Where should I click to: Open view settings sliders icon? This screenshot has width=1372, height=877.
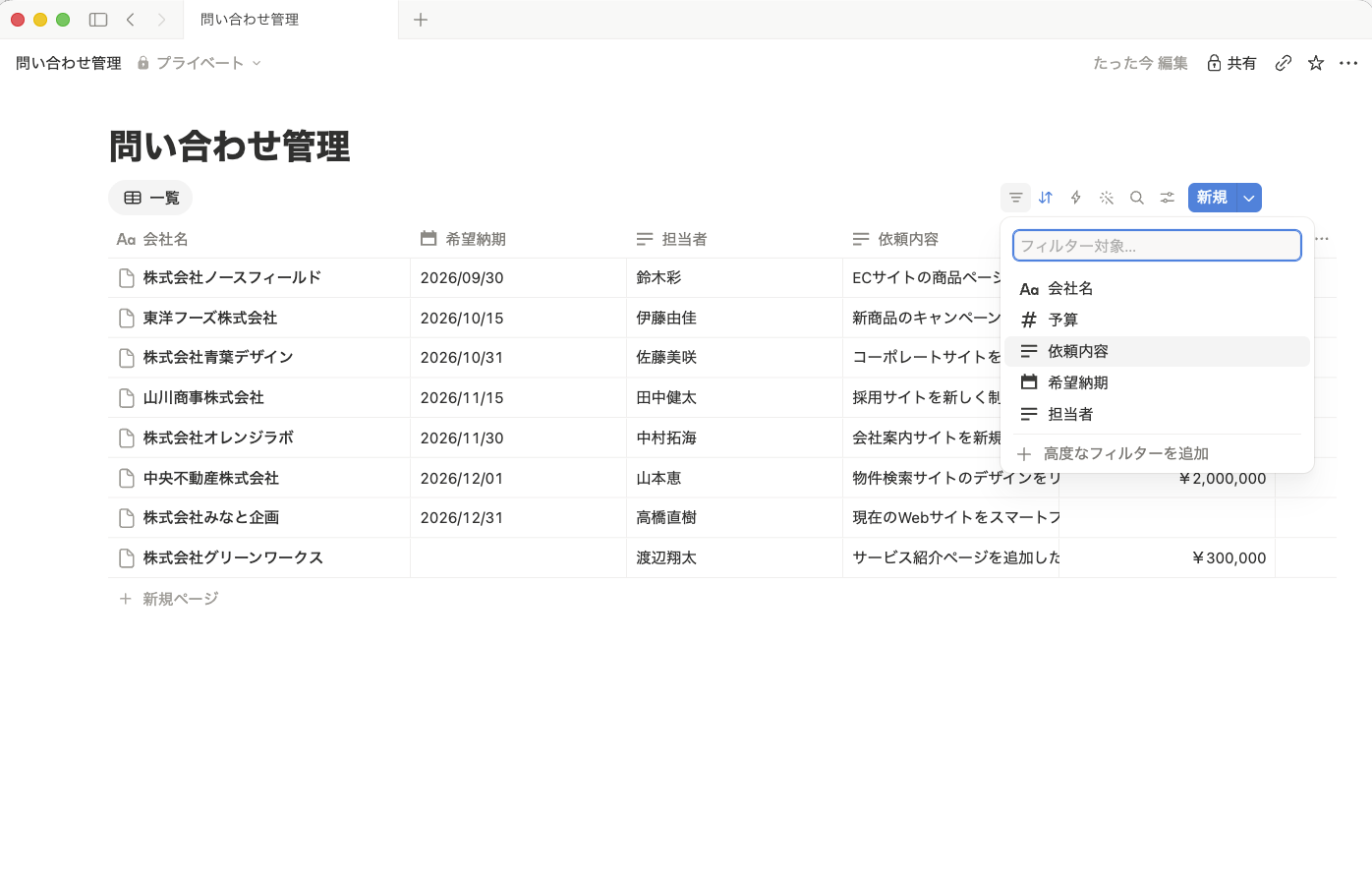tap(1168, 198)
